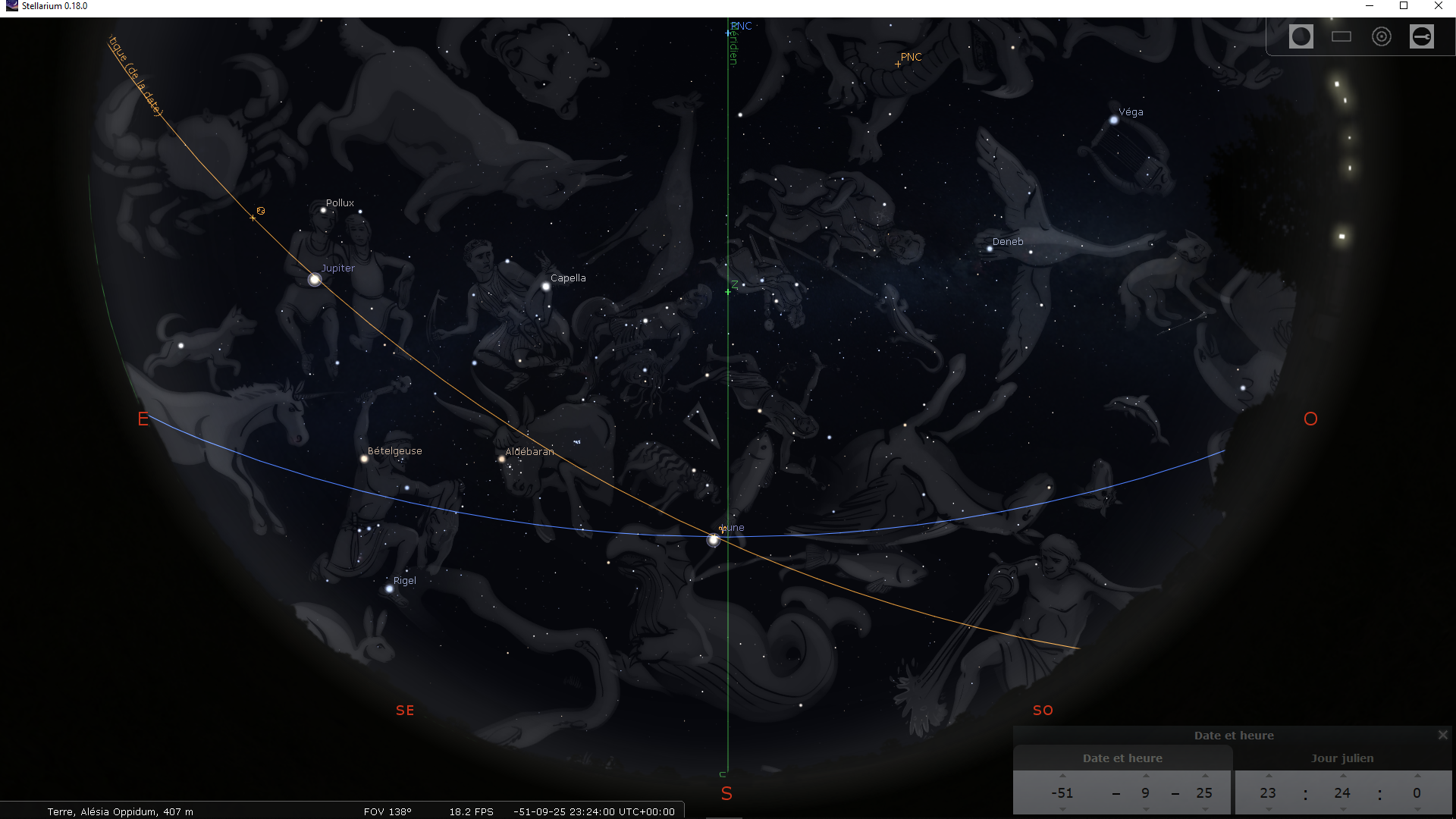Decrease the hour value with down arrow

1268,809
